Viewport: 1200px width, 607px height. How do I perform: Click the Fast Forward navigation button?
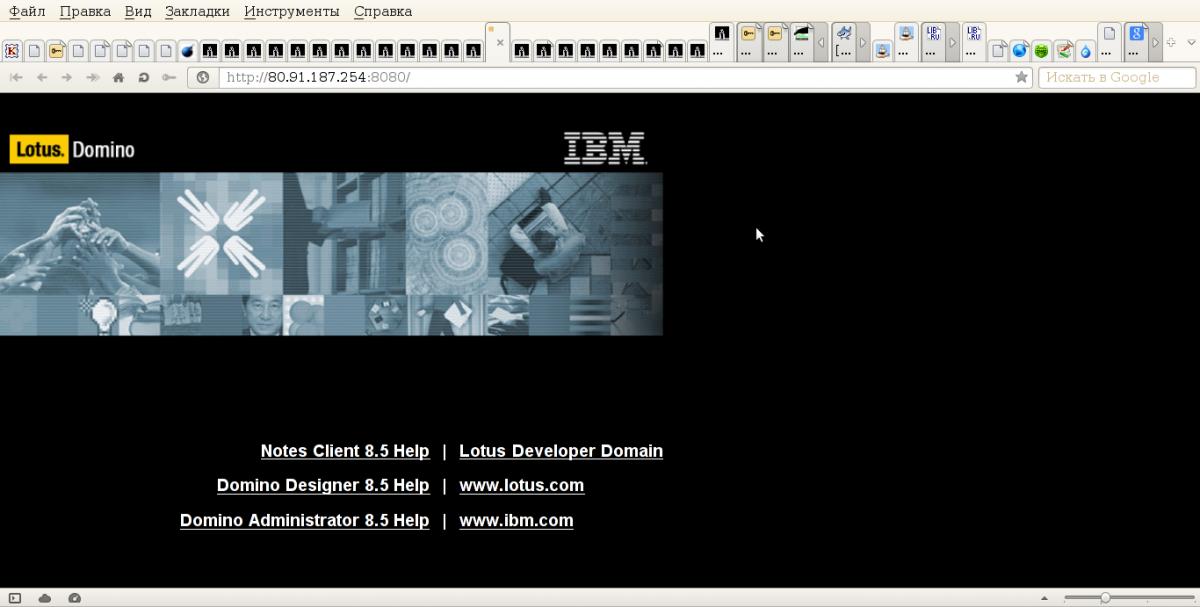pyautogui.click(x=92, y=77)
